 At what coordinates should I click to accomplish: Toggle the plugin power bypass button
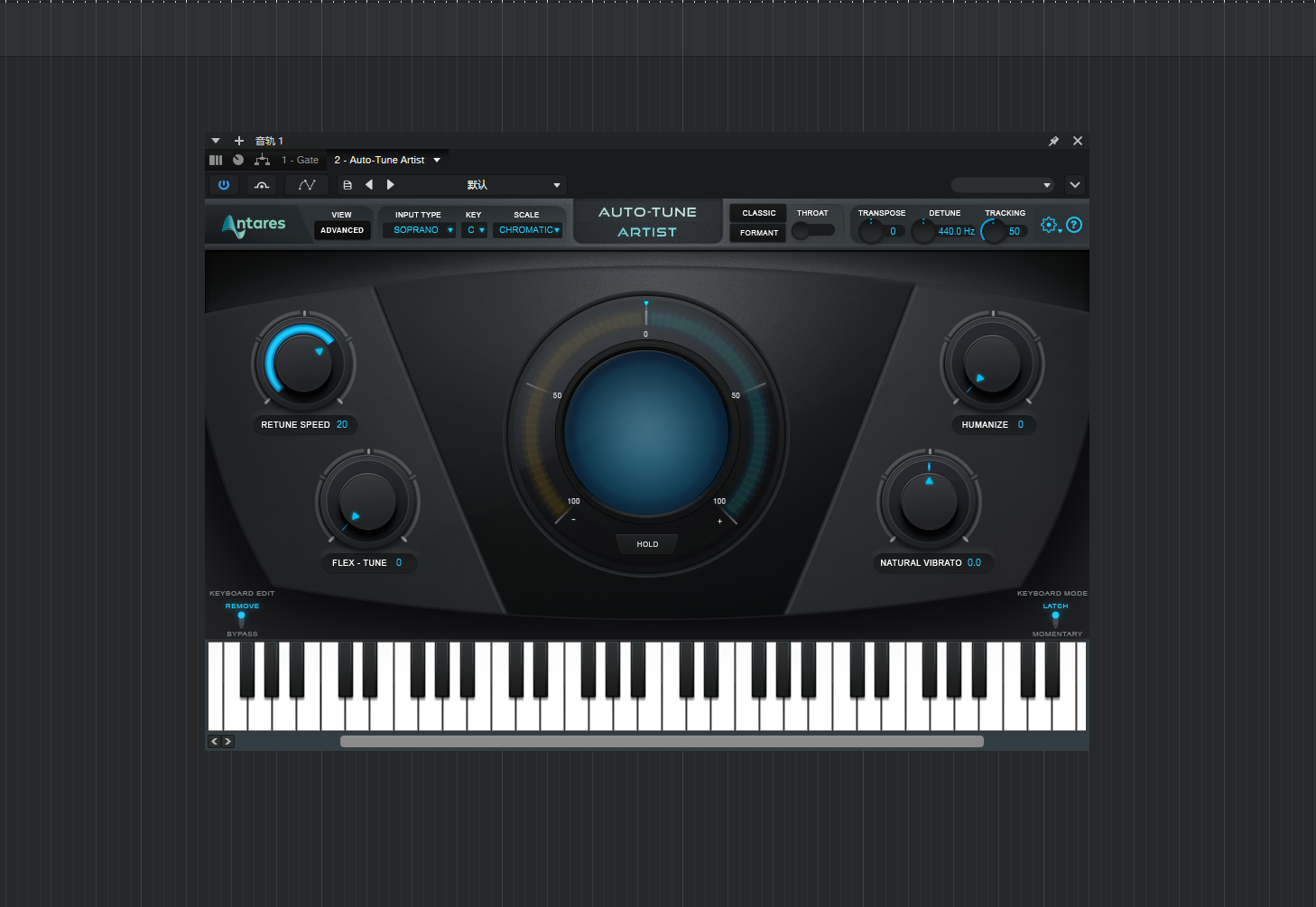(x=224, y=185)
